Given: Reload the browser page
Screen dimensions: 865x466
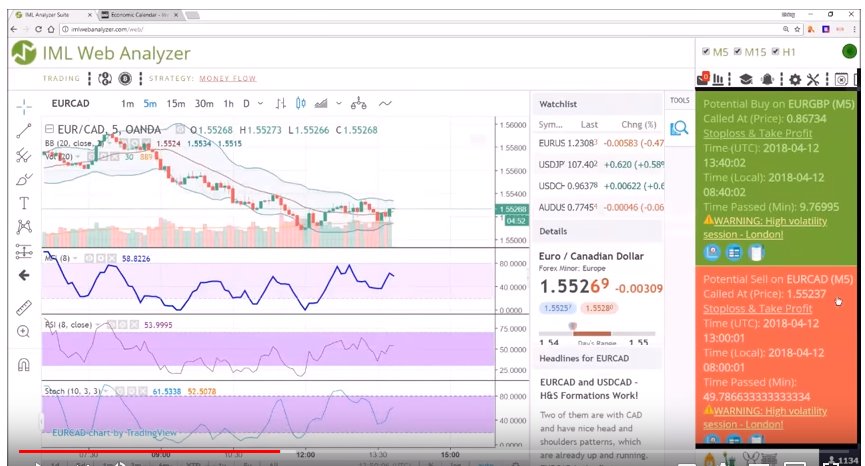Looking at the screenshot, I should 38,29.
